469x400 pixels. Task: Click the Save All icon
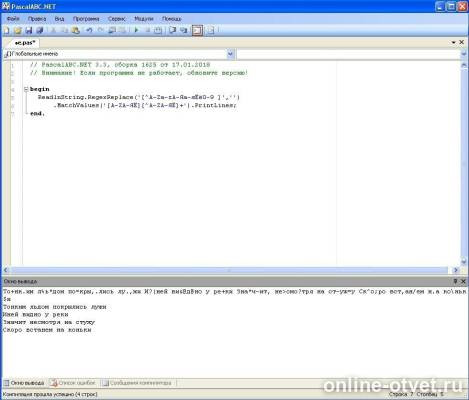pyautogui.click(x=40, y=31)
